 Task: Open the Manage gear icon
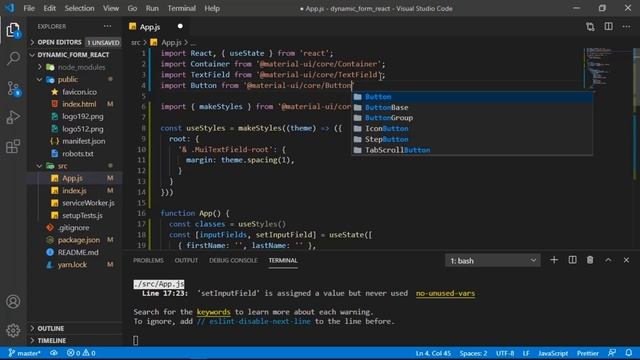[13, 330]
